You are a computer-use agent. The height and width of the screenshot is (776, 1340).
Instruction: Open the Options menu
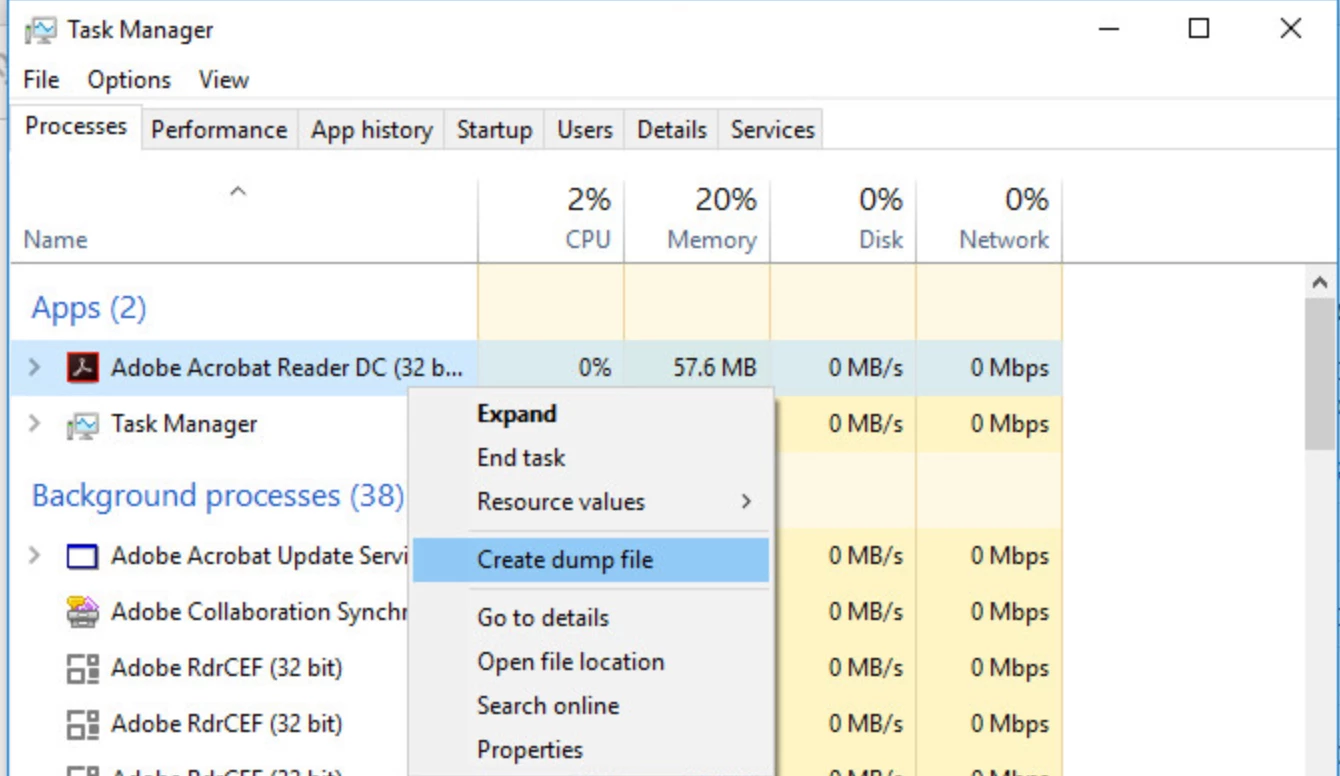pyautogui.click(x=129, y=80)
